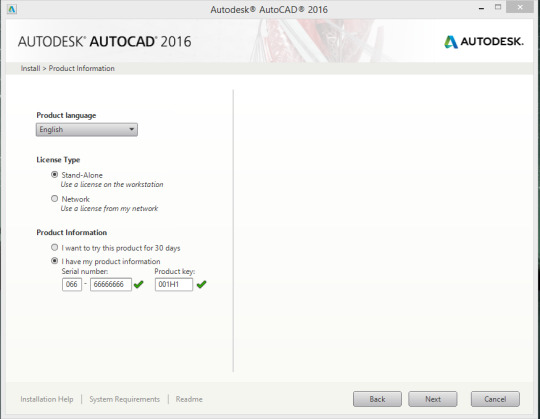Open the Readme link
The height and width of the screenshot is (419, 540).
click(x=189, y=399)
